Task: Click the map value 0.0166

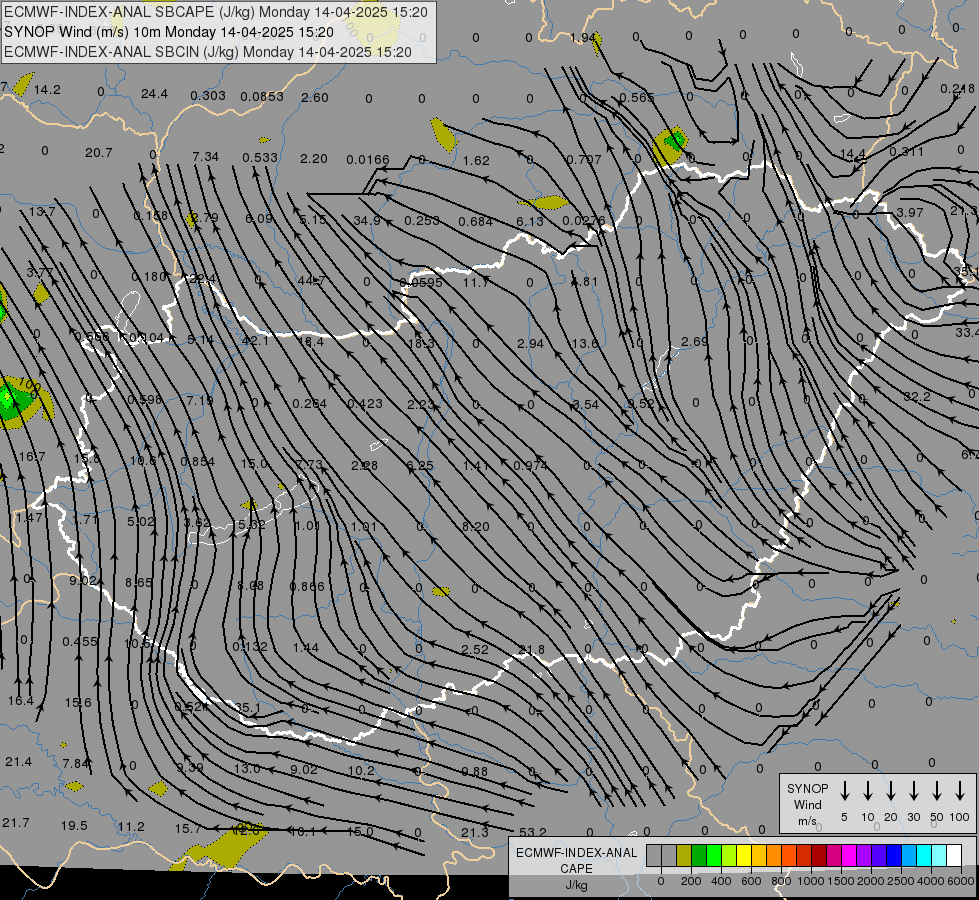Action: pyautogui.click(x=368, y=161)
